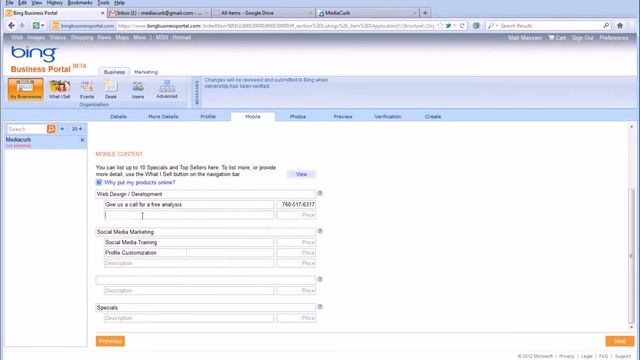Switch to the Business ribbon tab
640x360 pixels.
click(114, 72)
